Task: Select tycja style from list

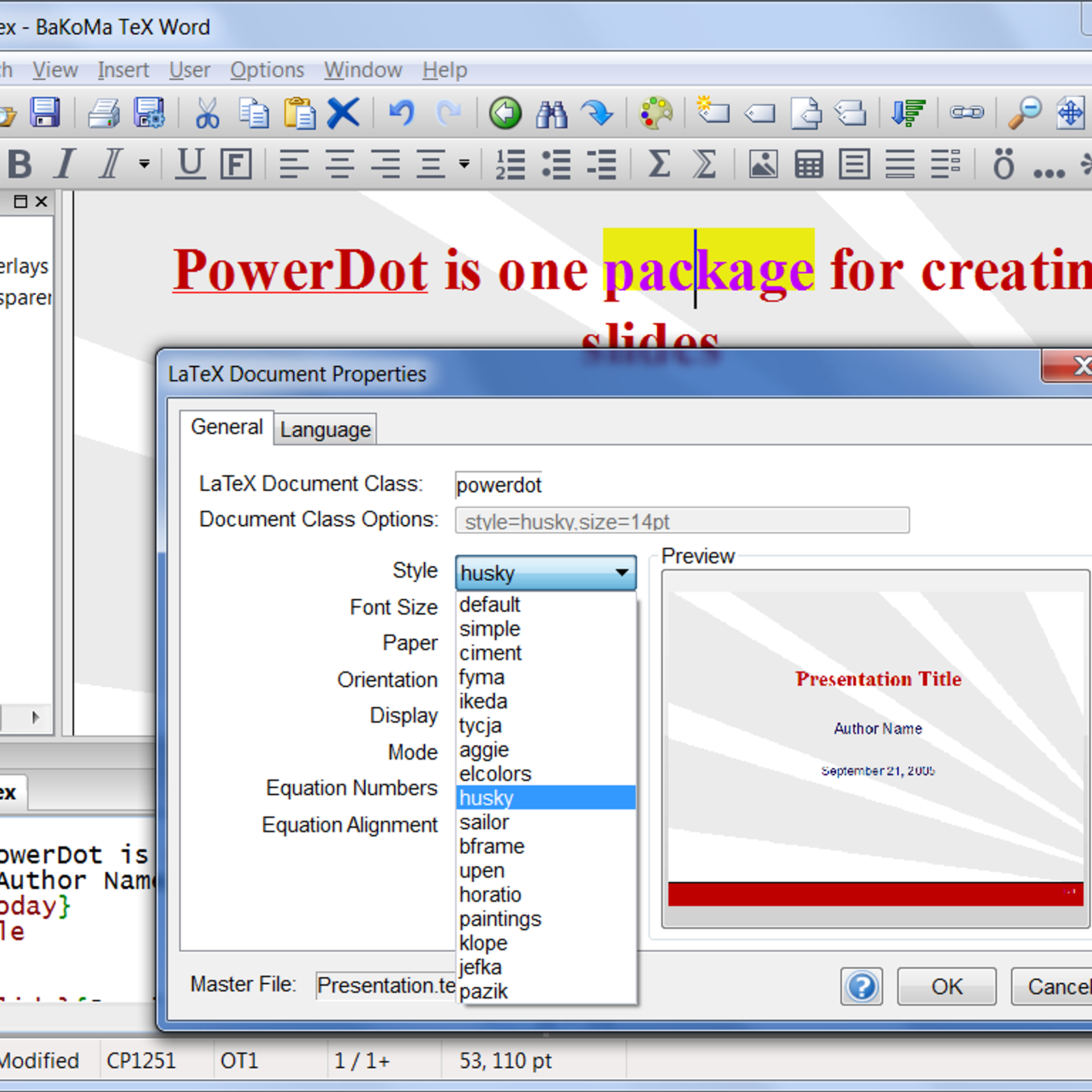Action: click(x=545, y=725)
